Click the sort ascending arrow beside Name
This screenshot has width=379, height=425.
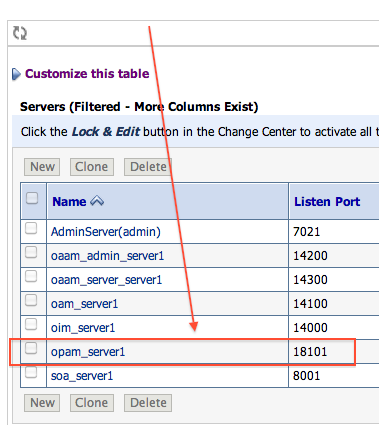97,201
